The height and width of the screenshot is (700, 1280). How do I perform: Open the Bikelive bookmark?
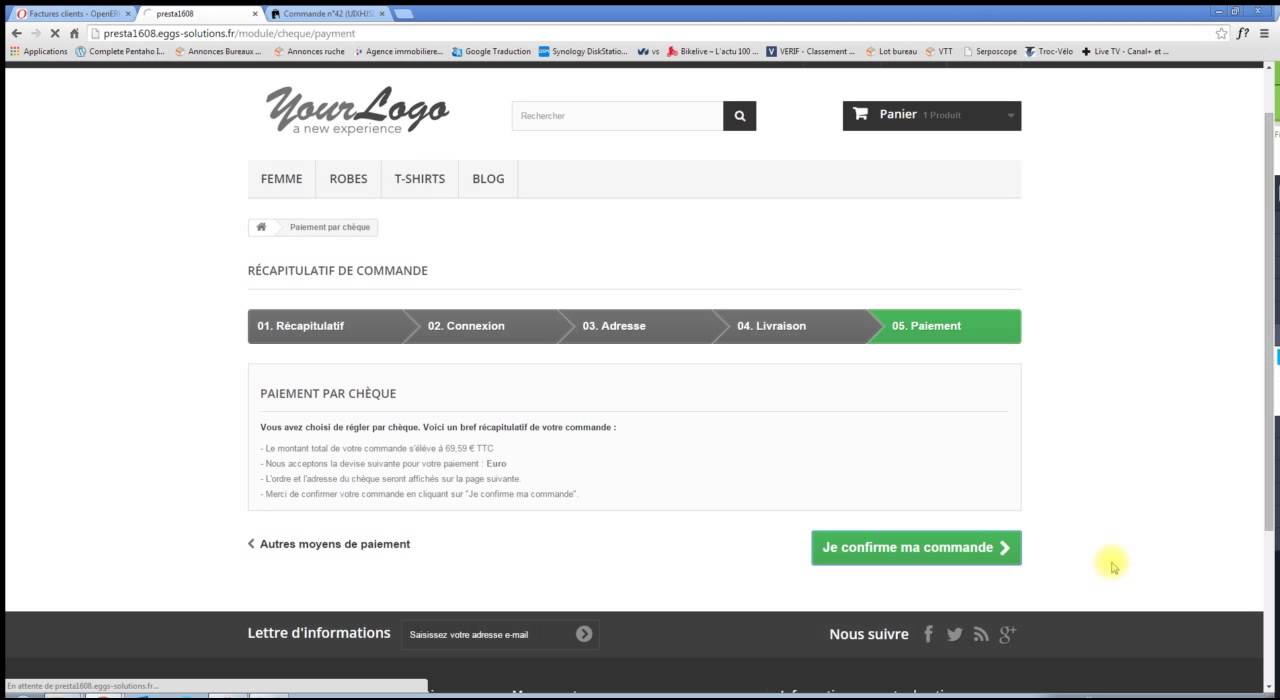point(713,51)
